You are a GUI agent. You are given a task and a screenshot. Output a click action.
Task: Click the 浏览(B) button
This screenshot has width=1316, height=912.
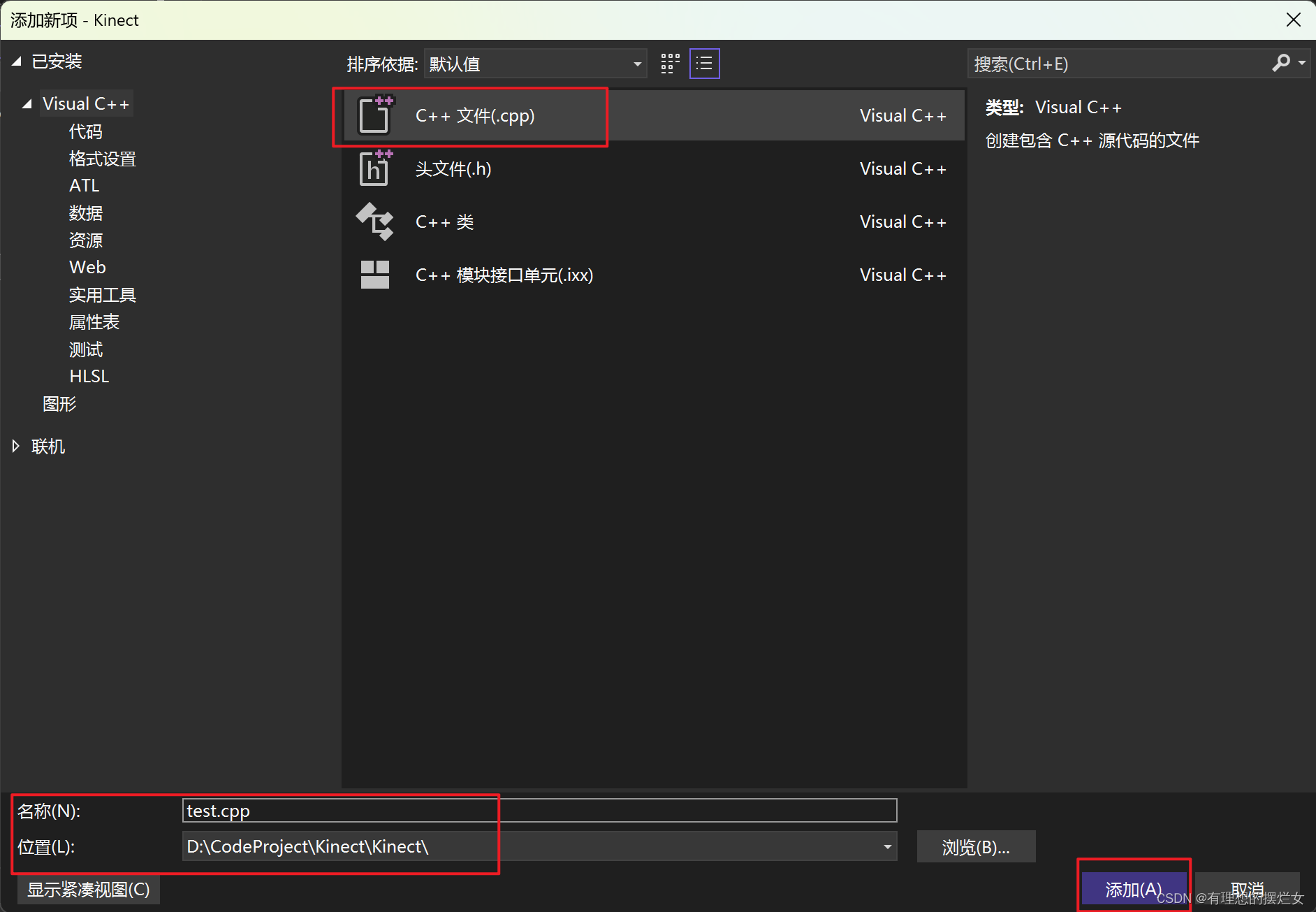point(976,846)
